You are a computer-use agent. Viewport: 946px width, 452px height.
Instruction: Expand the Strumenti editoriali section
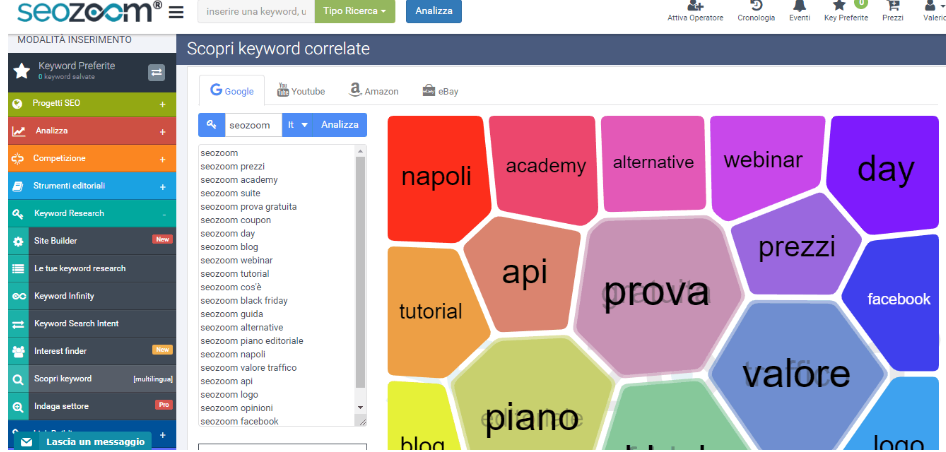click(162, 187)
